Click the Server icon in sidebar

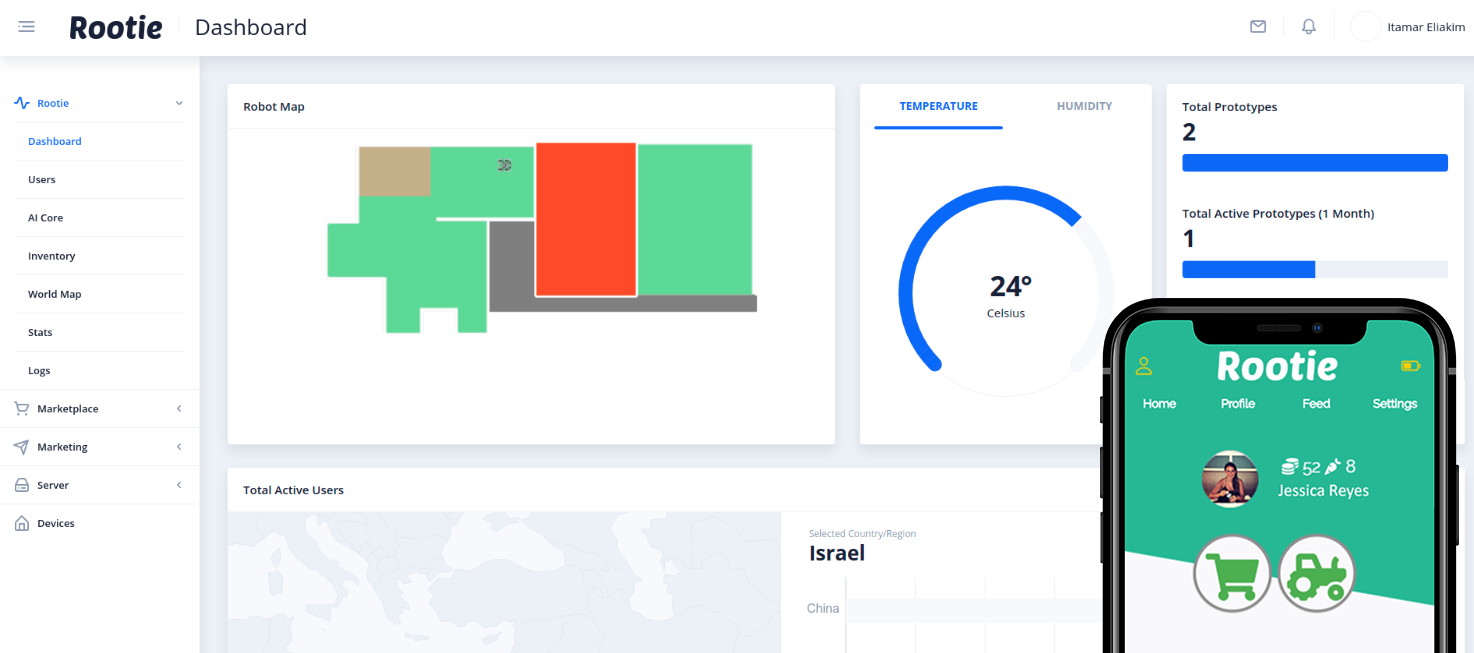[x=22, y=485]
